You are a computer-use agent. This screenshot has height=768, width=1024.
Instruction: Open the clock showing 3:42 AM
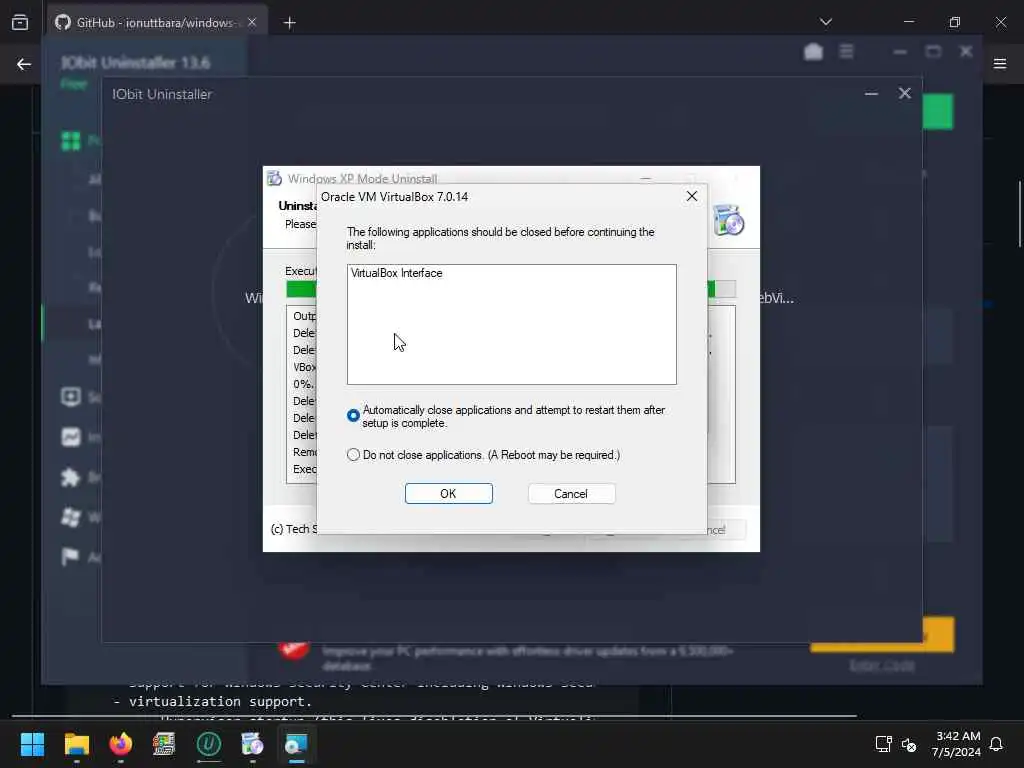956,744
